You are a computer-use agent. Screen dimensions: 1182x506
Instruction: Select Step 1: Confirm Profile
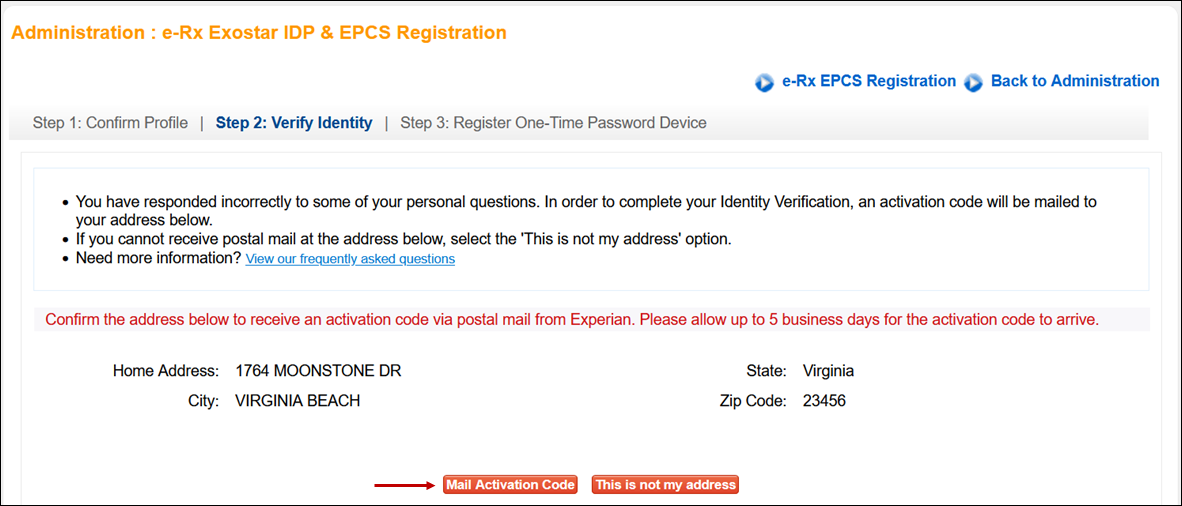(x=110, y=123)
